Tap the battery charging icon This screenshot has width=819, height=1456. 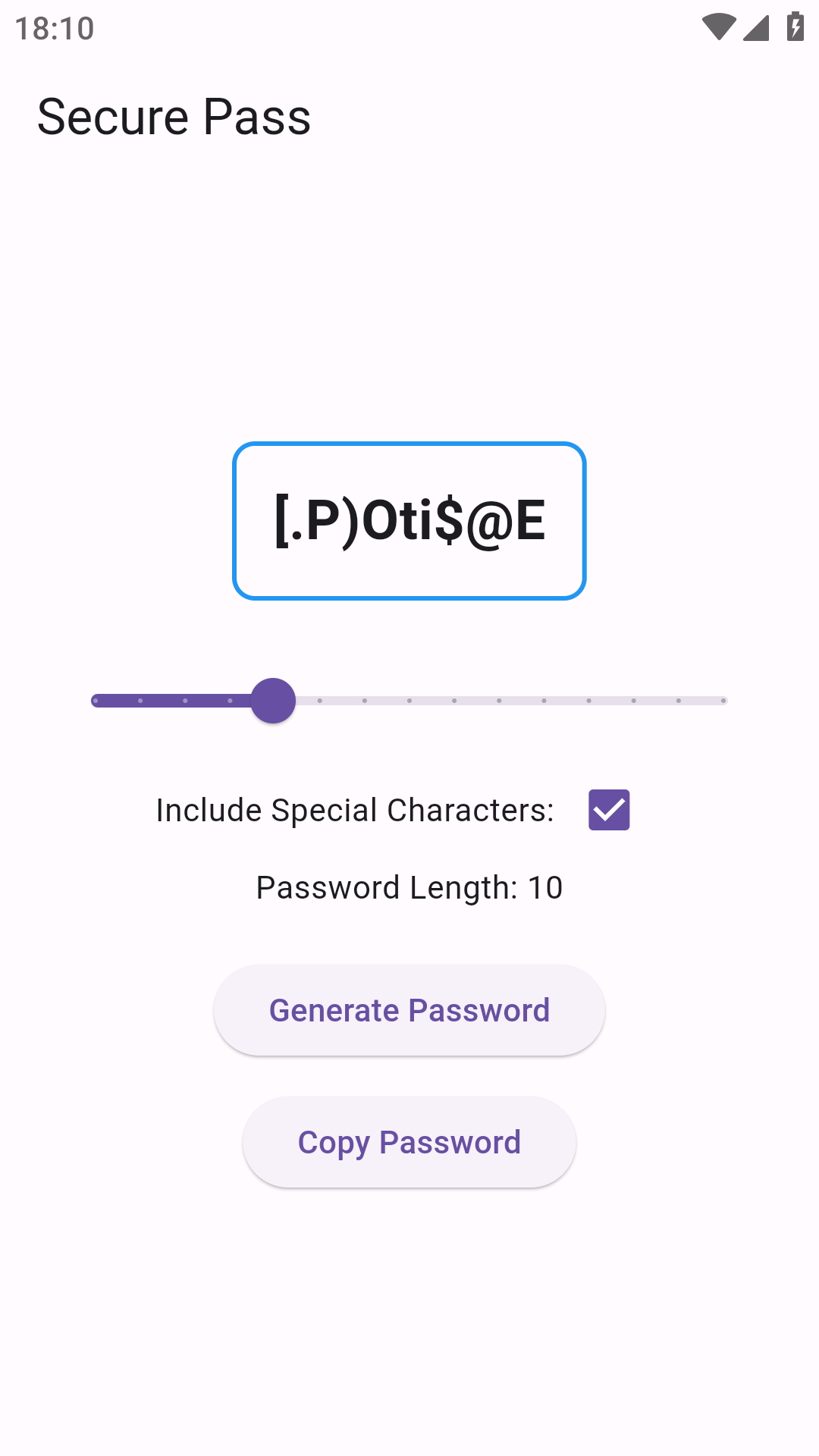795,27
